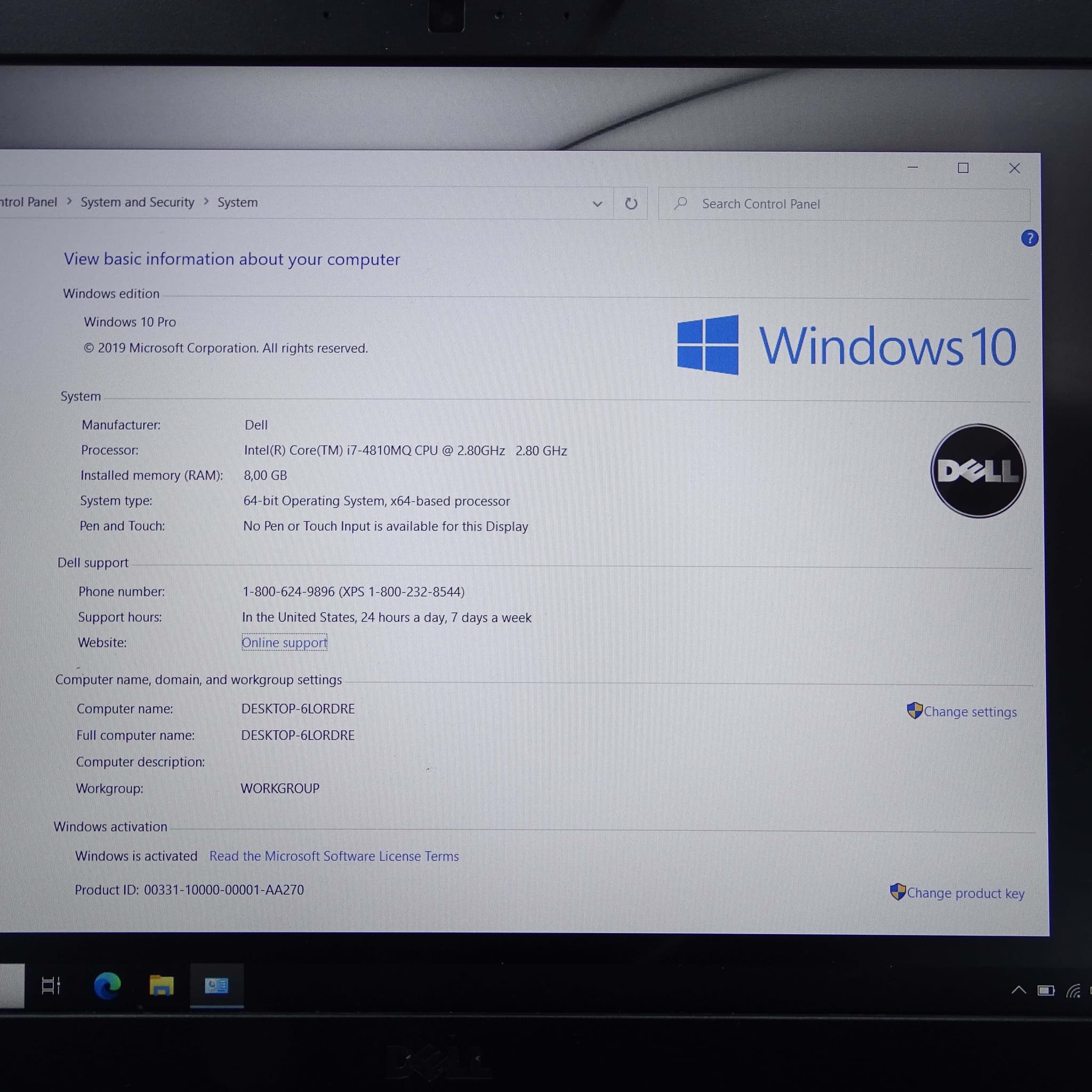Viewport: 1092px width, 1092px height.
Task: Open Task View on the taskbar
Action: coord(51,986)
